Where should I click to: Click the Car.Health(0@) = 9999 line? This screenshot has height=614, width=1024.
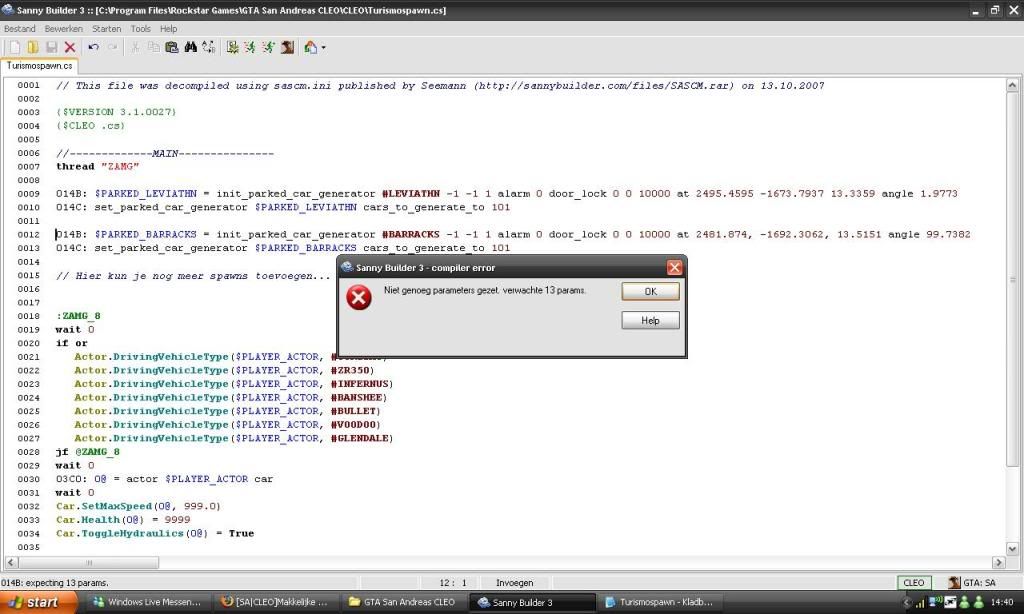click(123, 520)
